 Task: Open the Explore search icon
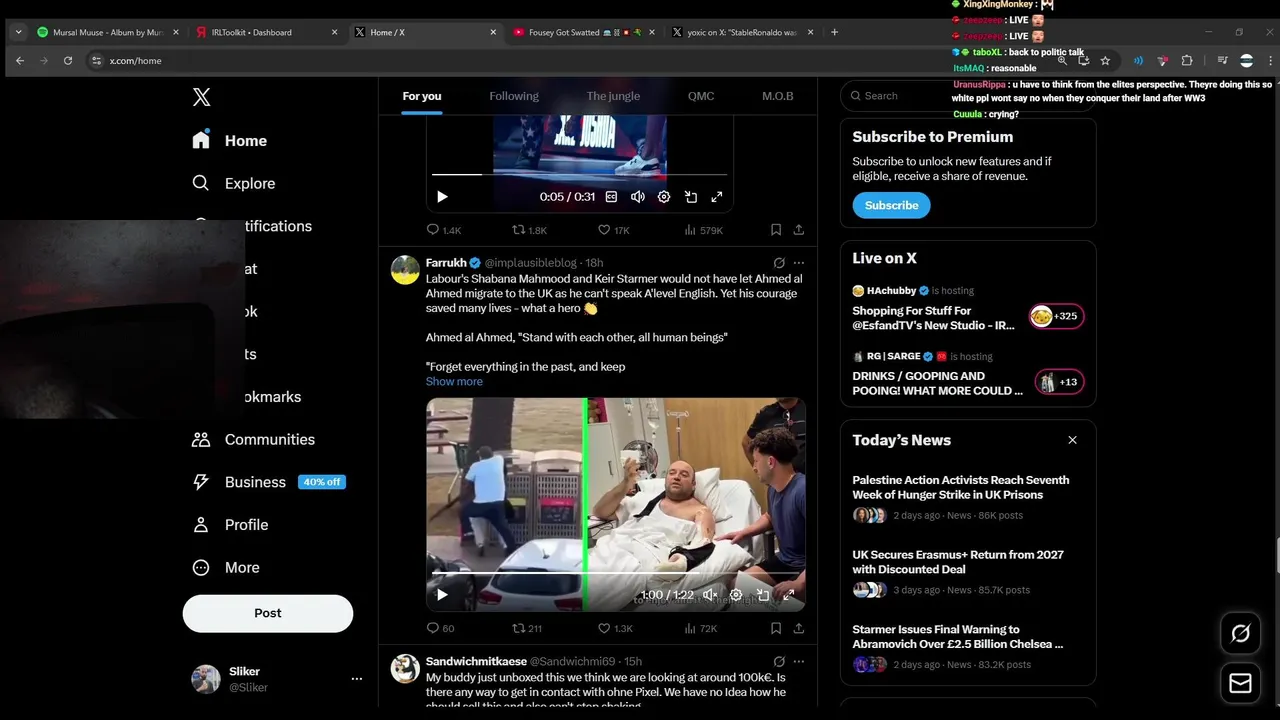[201, 183]
